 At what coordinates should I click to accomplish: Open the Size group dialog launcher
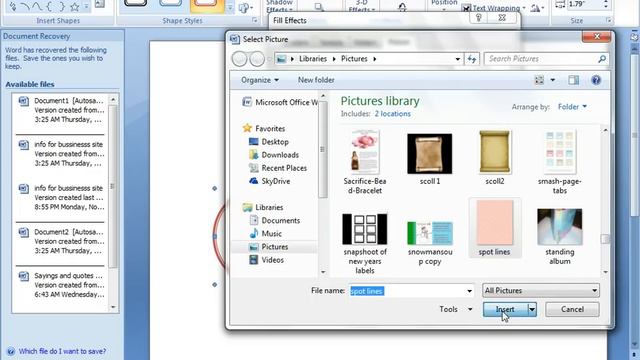click(x=609, y=20)
